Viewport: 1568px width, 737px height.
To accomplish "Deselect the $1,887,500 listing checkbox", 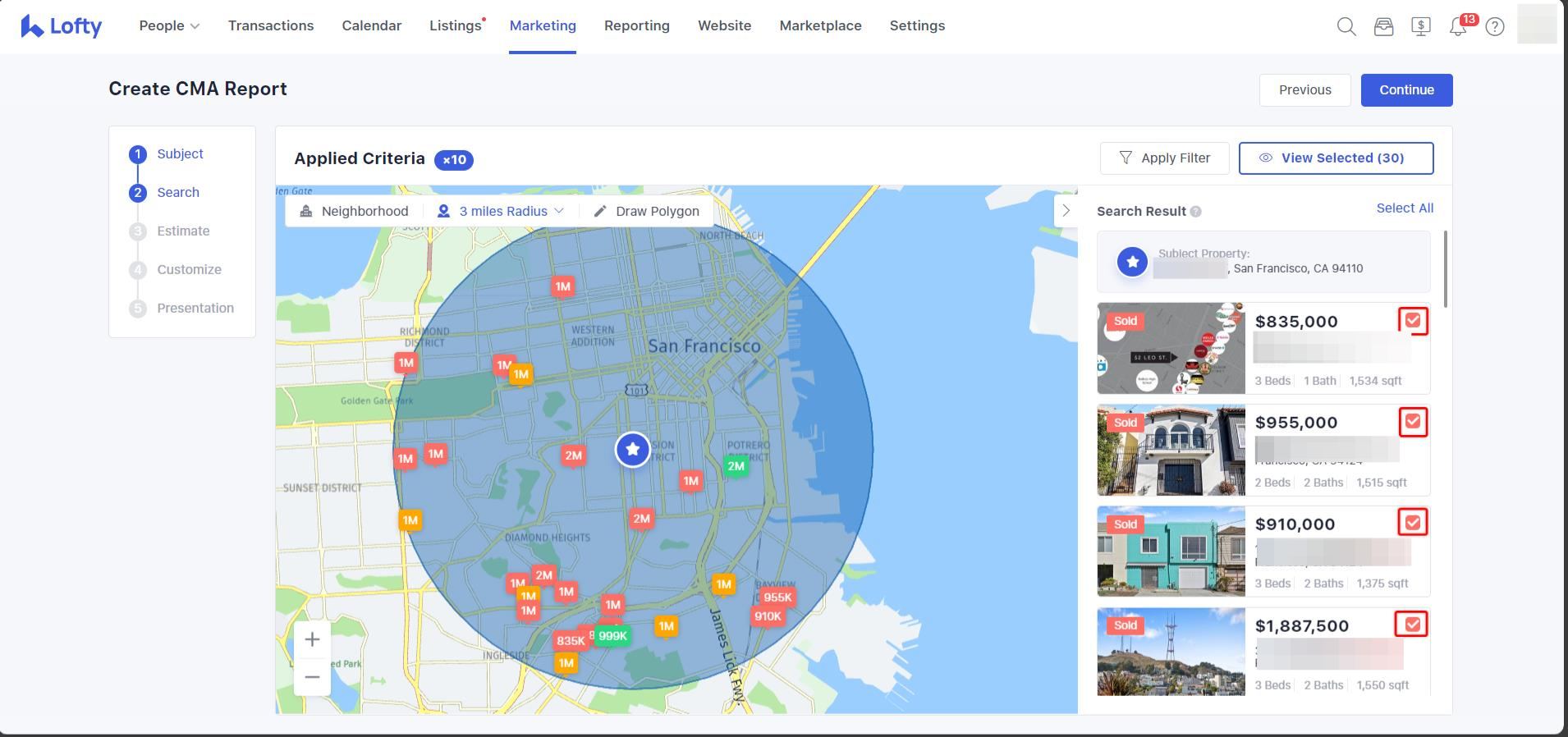I will [1412, 625].
